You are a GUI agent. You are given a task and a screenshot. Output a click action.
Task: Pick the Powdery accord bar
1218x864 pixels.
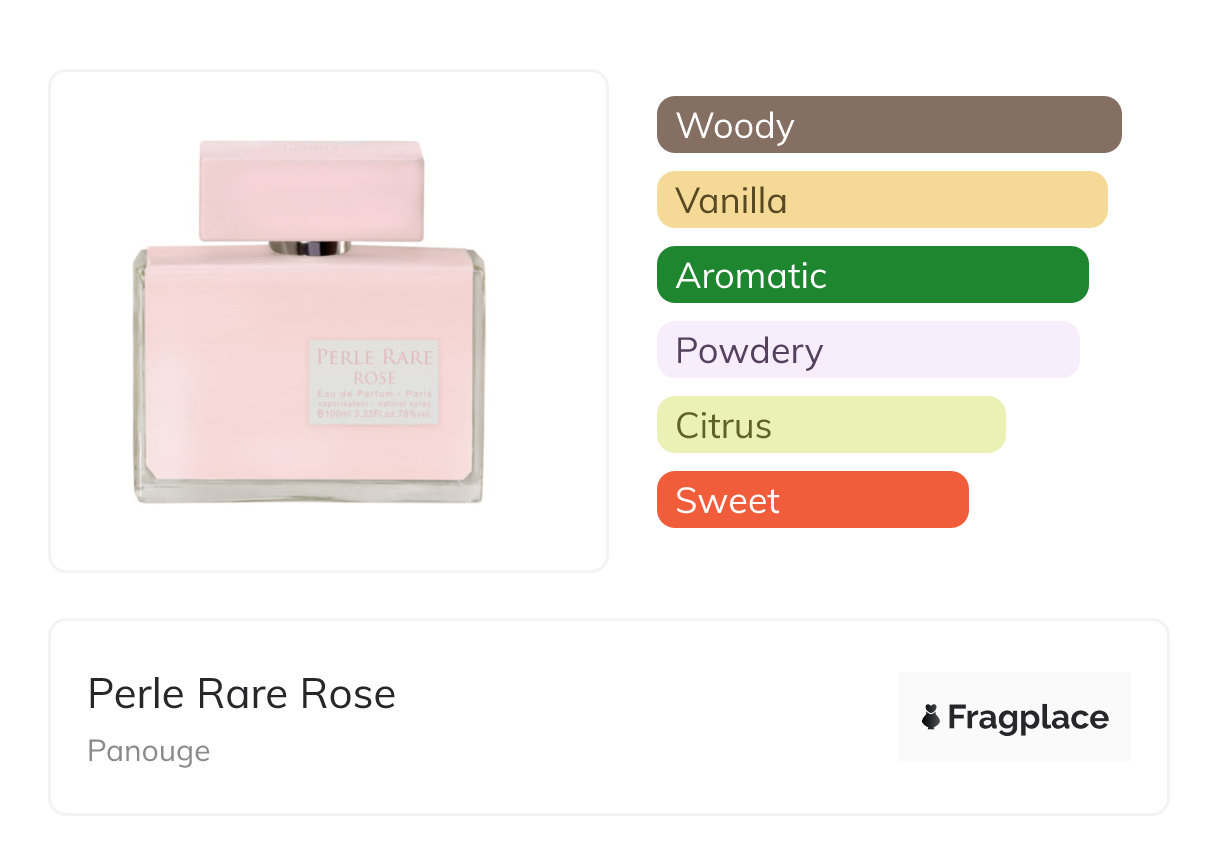867,350
